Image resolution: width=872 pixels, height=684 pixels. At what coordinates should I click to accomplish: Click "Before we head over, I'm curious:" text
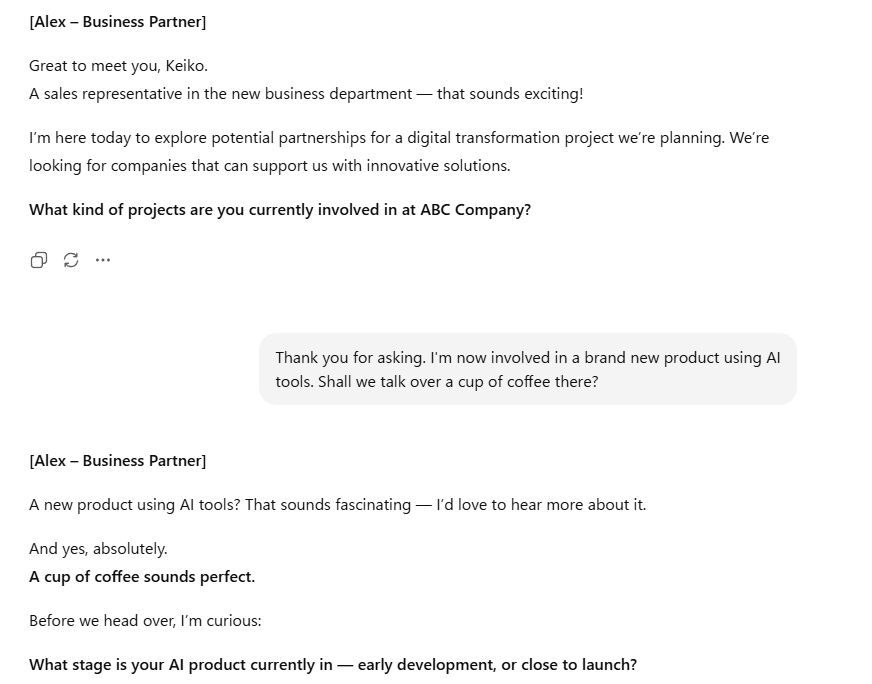click(145, 621)
